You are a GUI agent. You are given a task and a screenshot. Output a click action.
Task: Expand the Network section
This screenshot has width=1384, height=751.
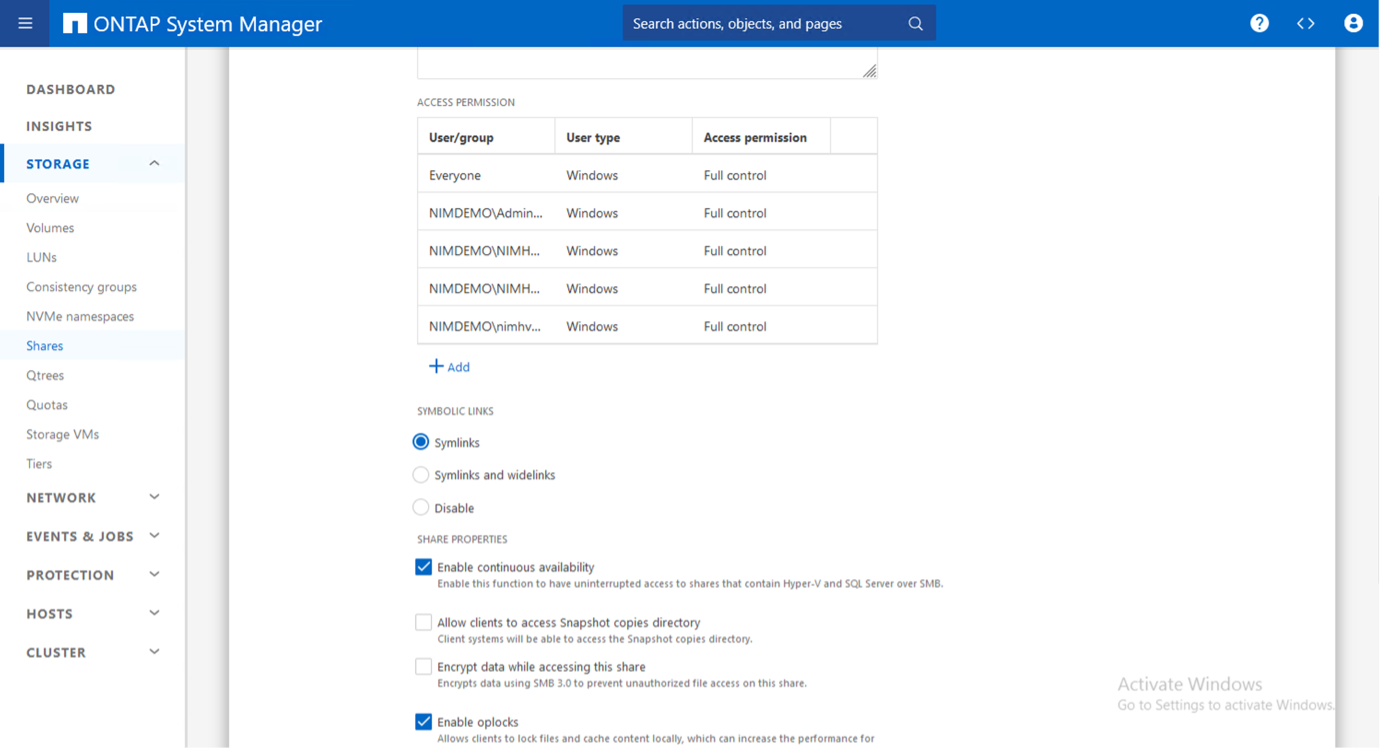154,497
